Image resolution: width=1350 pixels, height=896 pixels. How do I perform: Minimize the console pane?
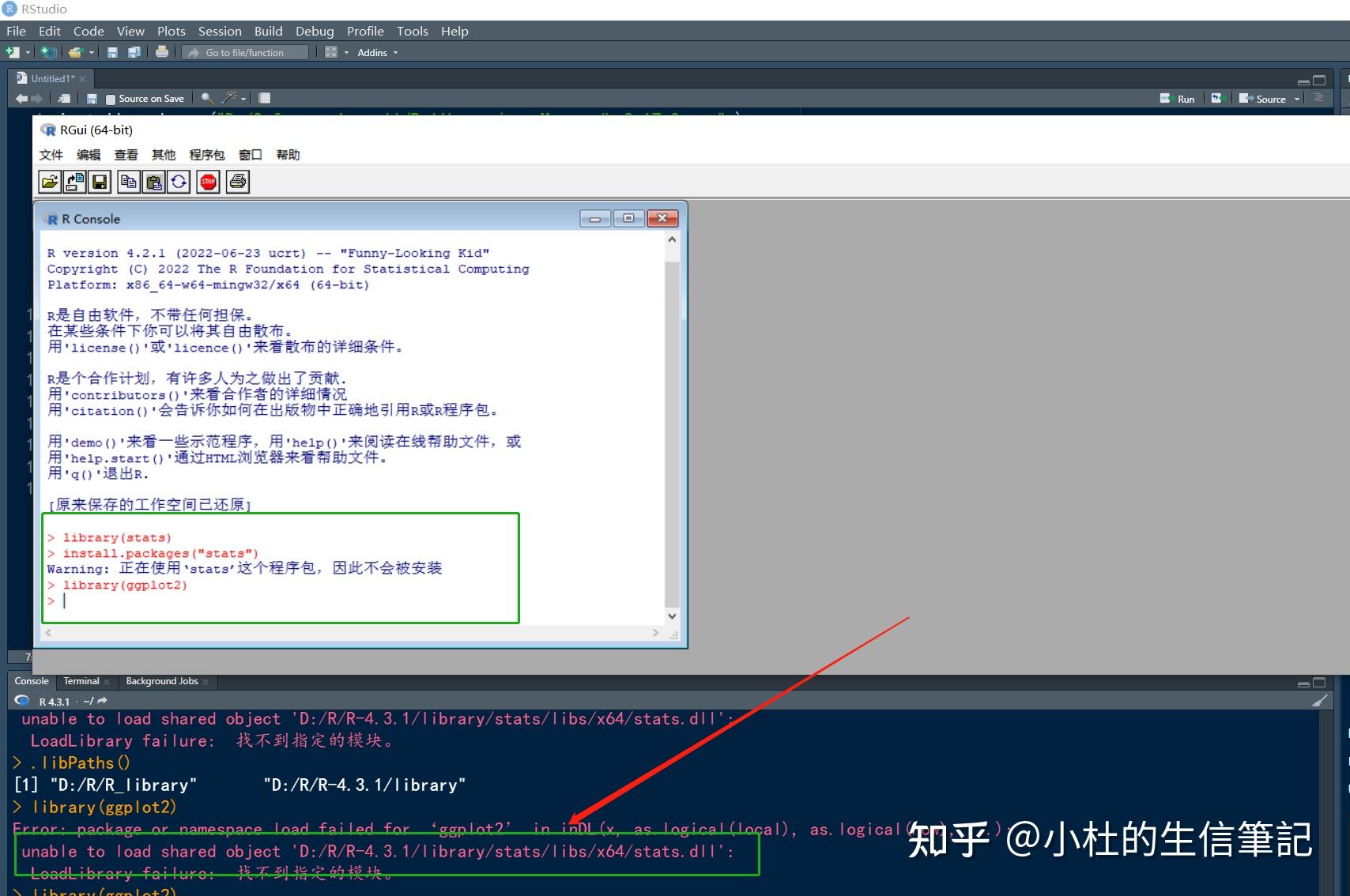pyautogui.click(x=1303, y=683)
